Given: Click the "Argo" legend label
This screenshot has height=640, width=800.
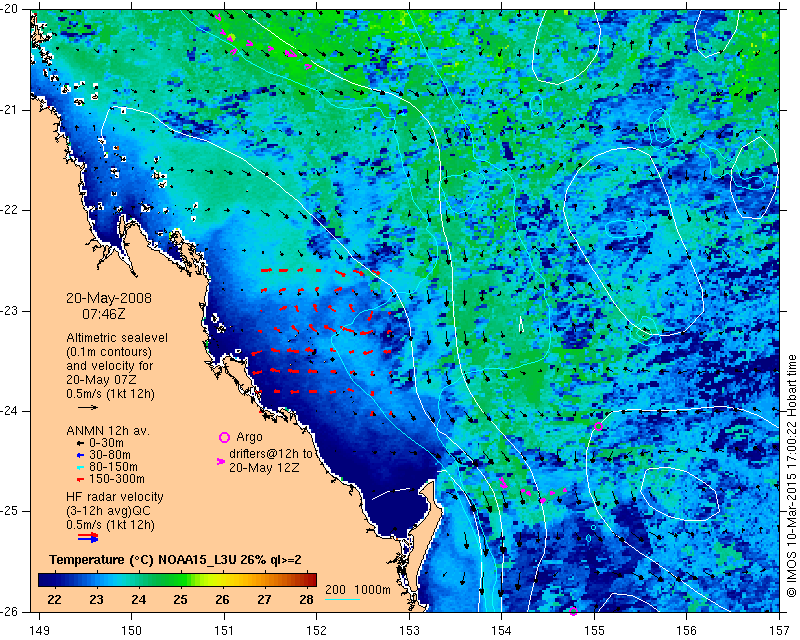Looking at the screenshot, I should (249, 437).
